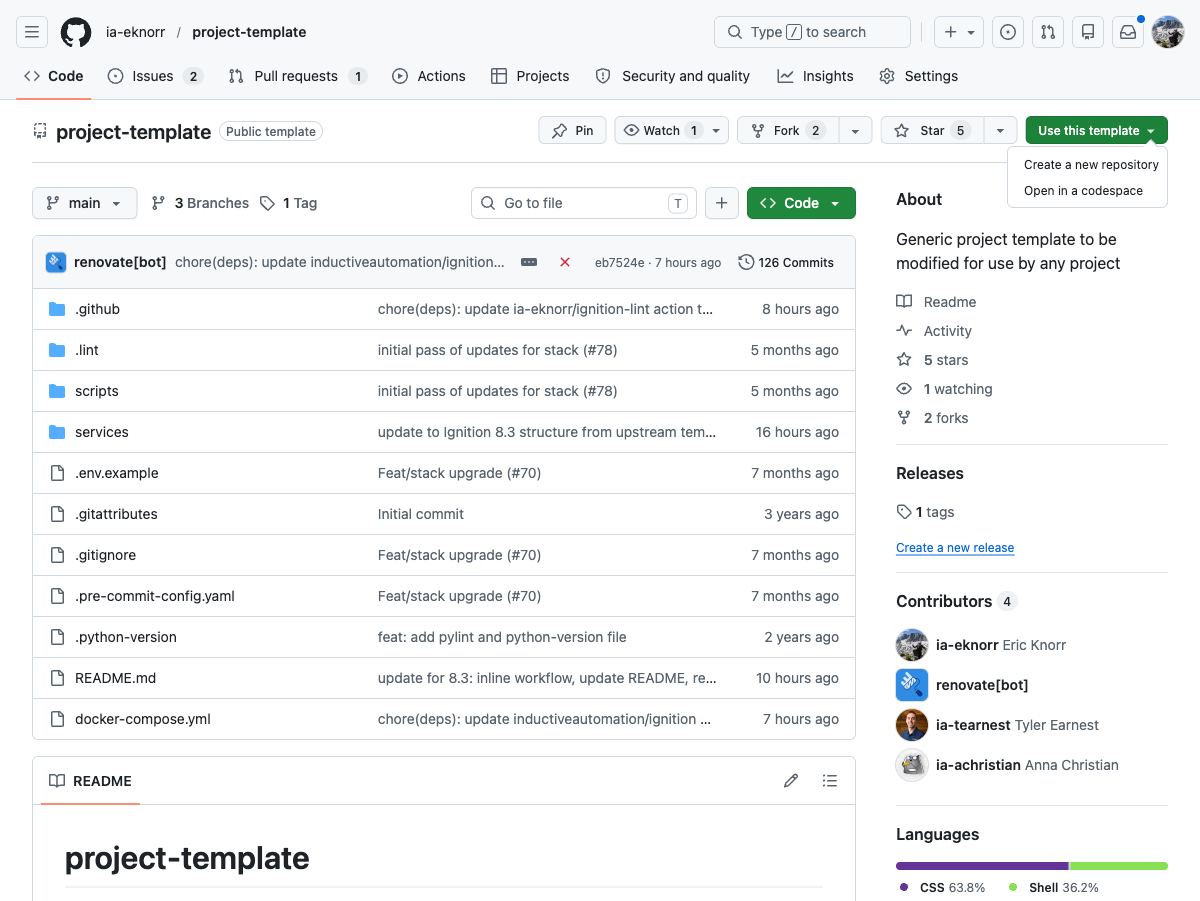View the 1 Tag link

point(288,203)
